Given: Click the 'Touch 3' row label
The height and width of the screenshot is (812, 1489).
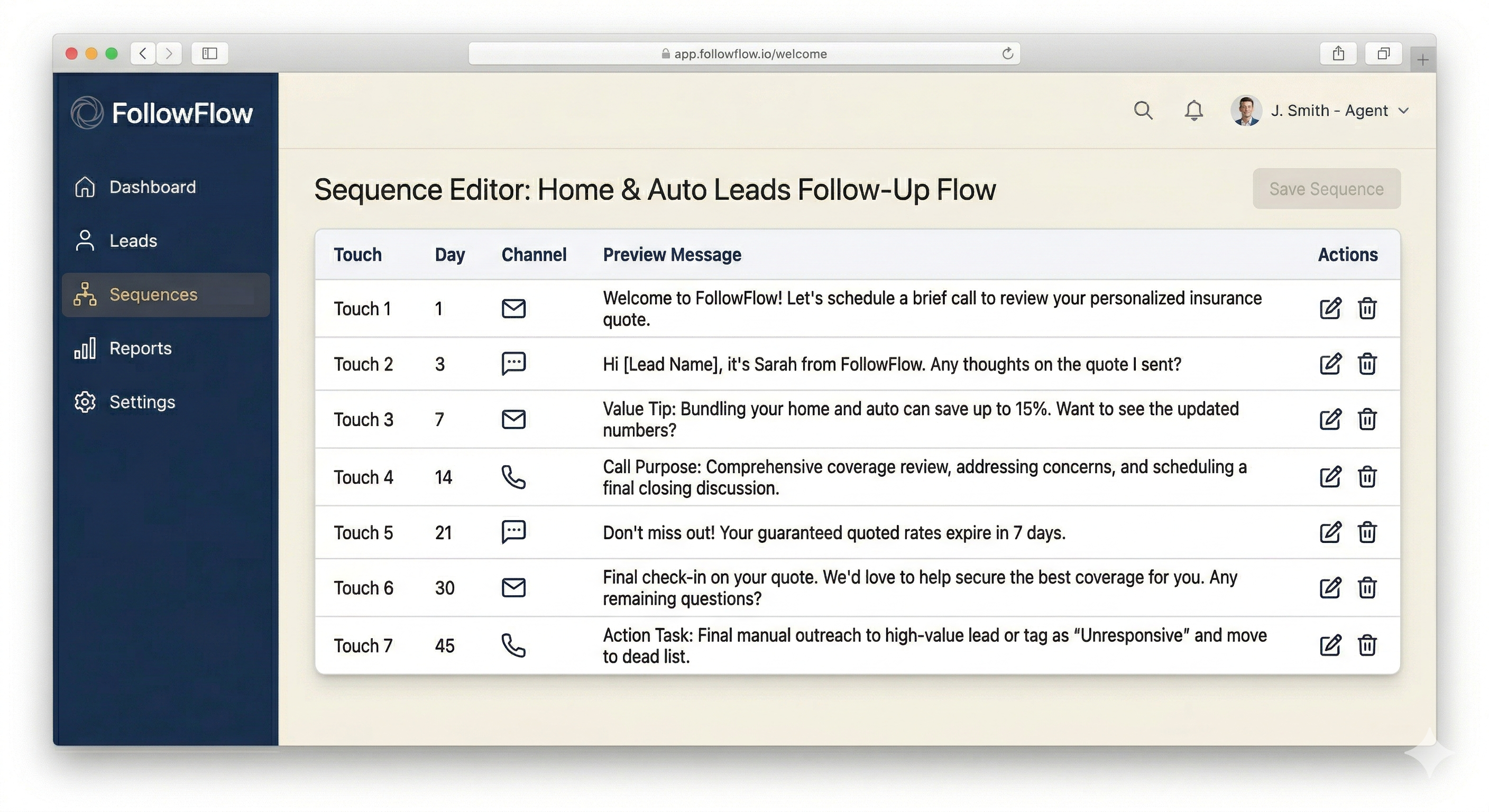Looking at the screenshot, I should coord(363,420).
